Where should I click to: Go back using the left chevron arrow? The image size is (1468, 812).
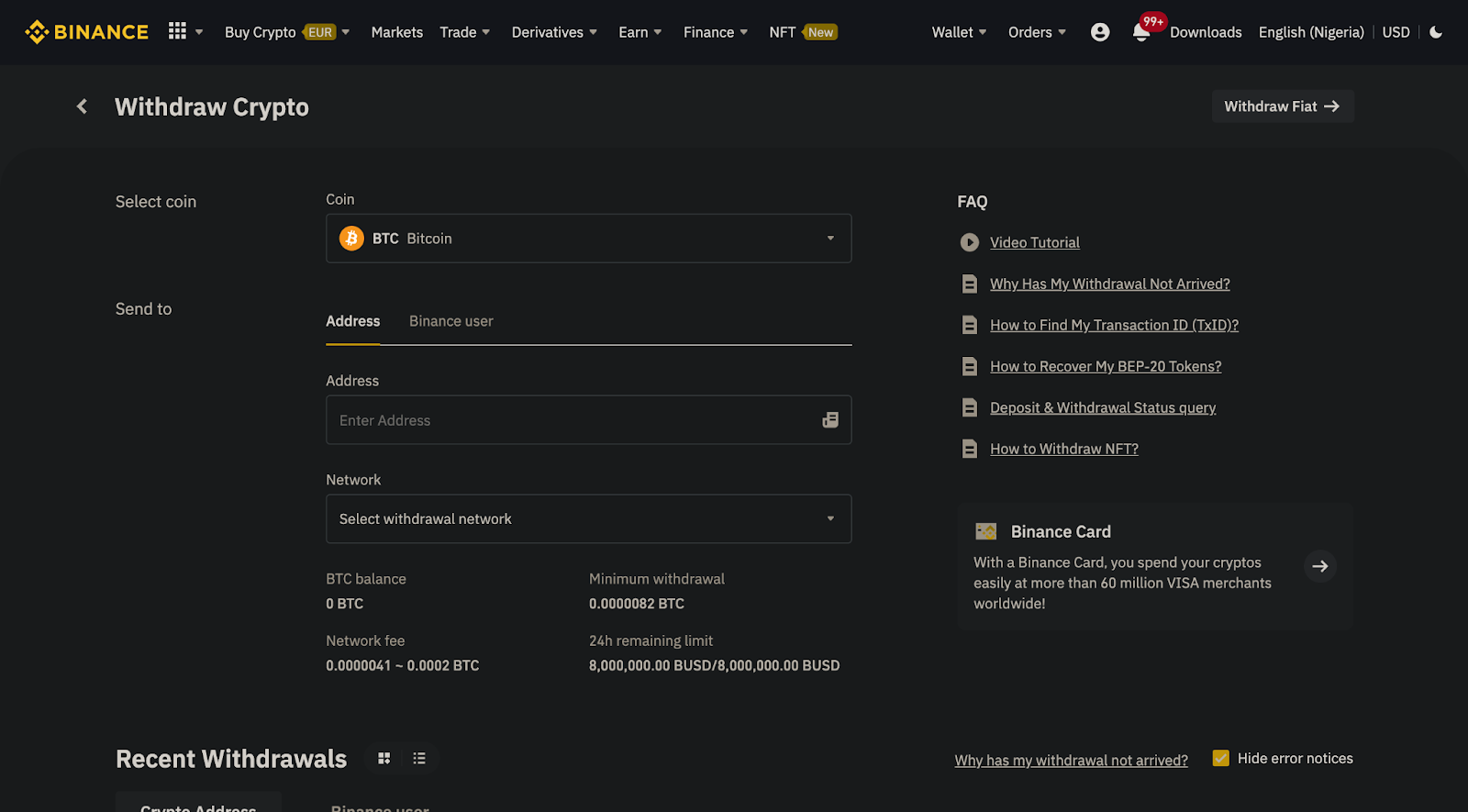click(82, 106)
